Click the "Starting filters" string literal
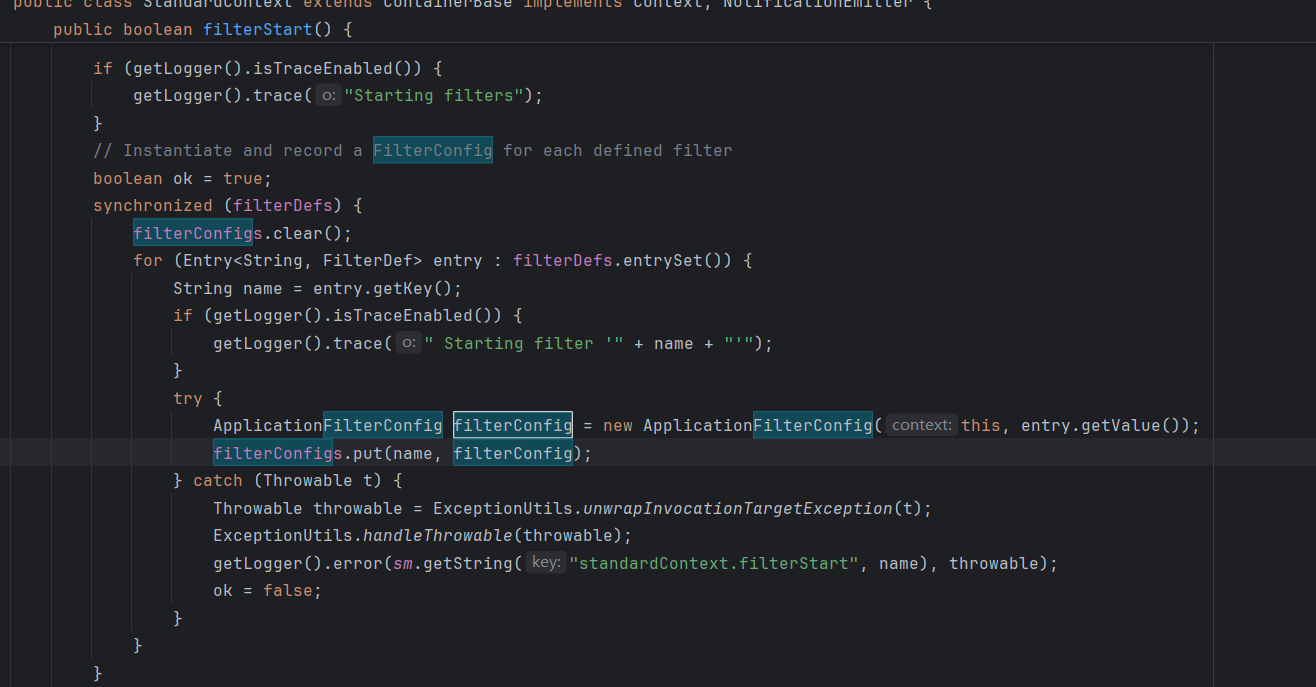 (433, 96)
